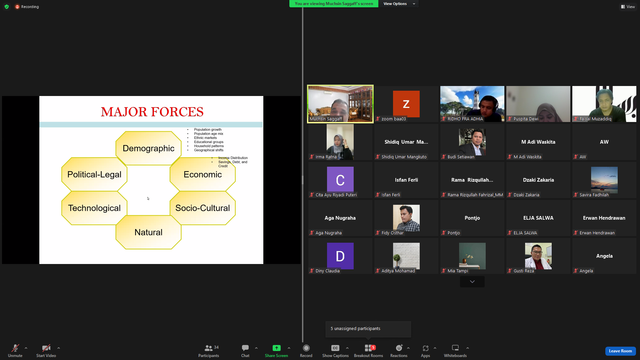Image resolution: width=640 pixels, height=360 pixels.
Task: Open the Apps icon
Action: (425, 348)
